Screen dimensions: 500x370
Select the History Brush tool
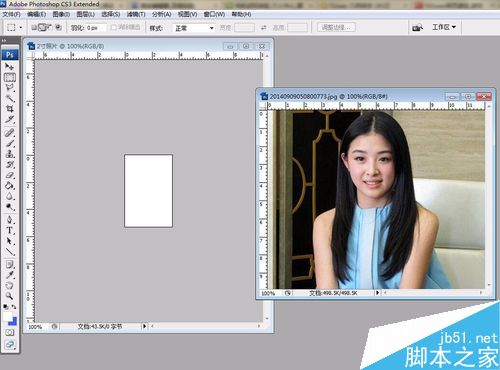point(9,164)
